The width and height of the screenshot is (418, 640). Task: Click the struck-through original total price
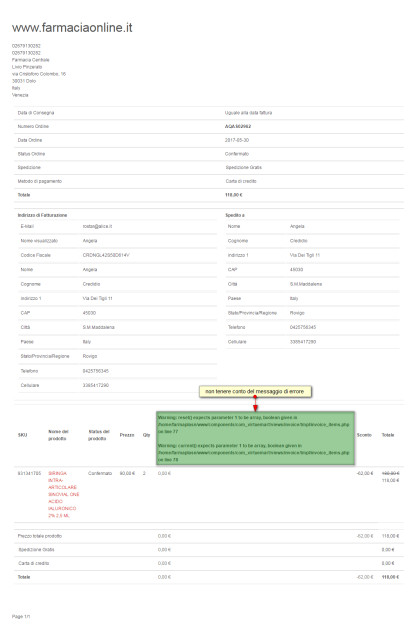[x=390, y=473]
